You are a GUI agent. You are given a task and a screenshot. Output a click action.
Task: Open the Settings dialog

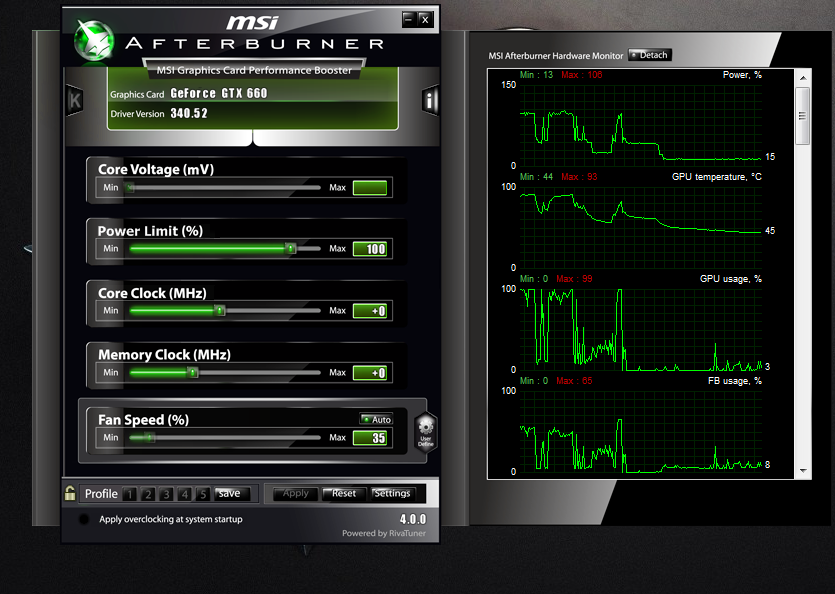pyautogui.click(x=392, y=493)
